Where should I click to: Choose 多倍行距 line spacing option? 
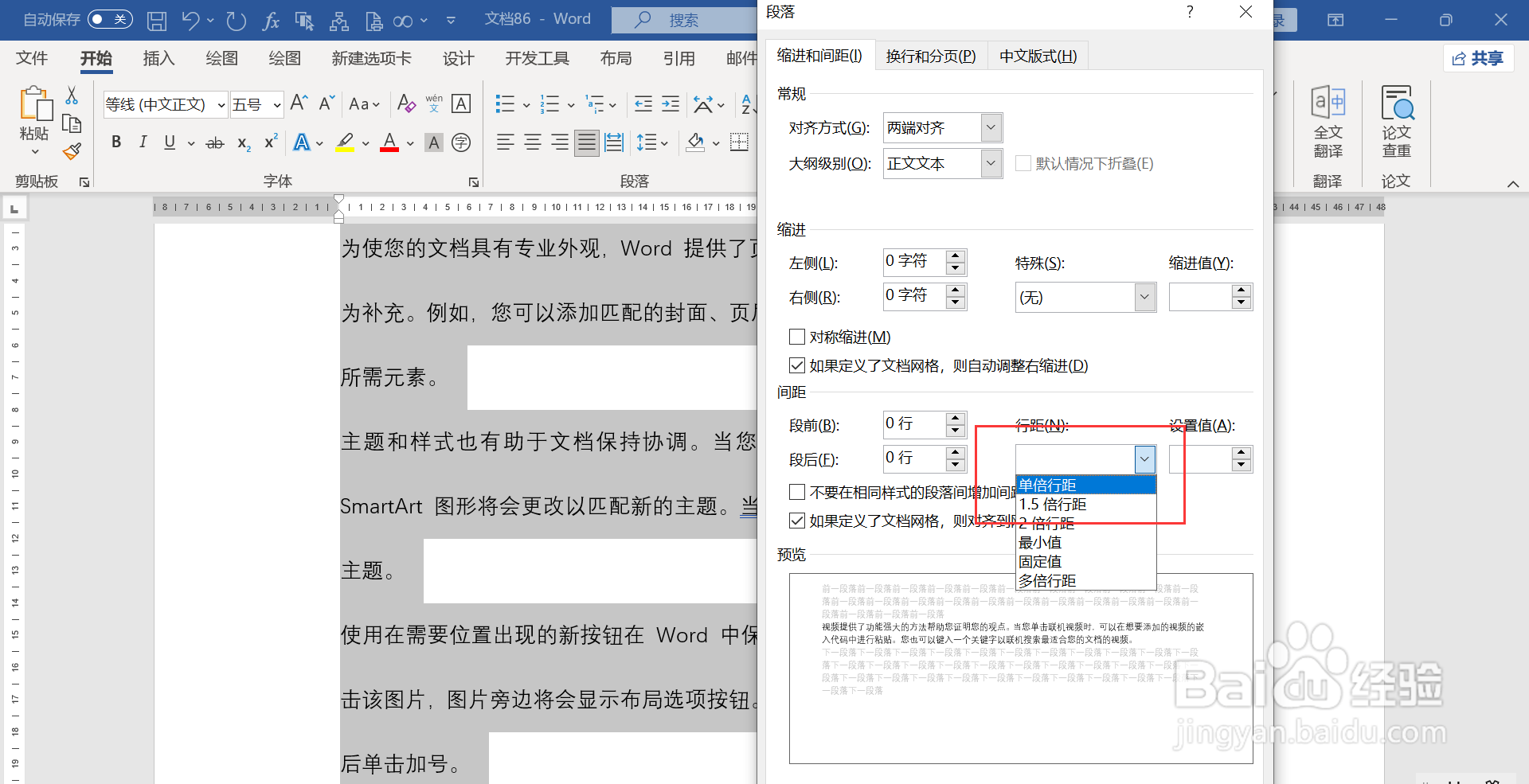coord(1086,580)
